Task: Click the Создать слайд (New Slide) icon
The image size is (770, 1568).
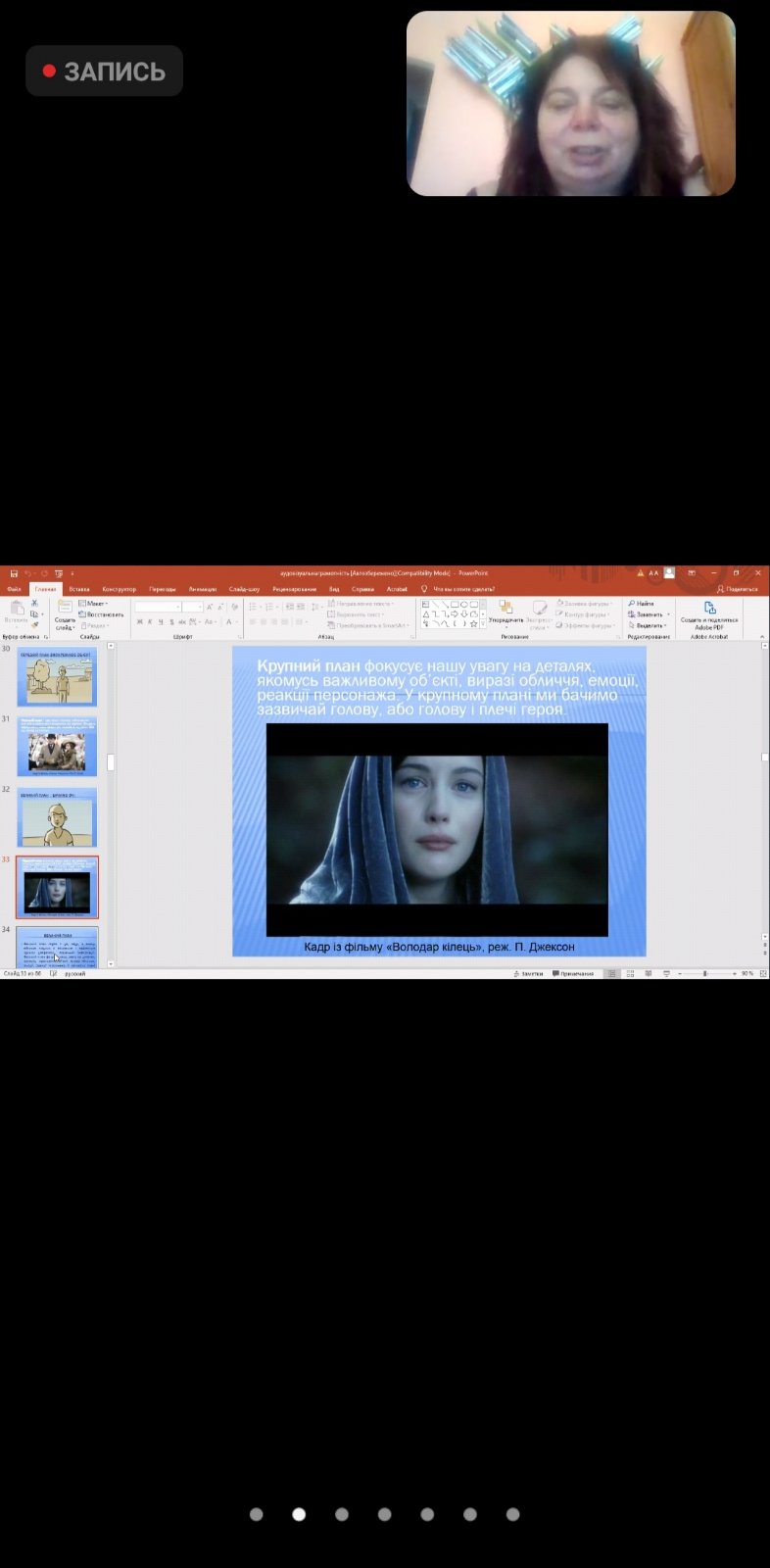Action: 65,608
